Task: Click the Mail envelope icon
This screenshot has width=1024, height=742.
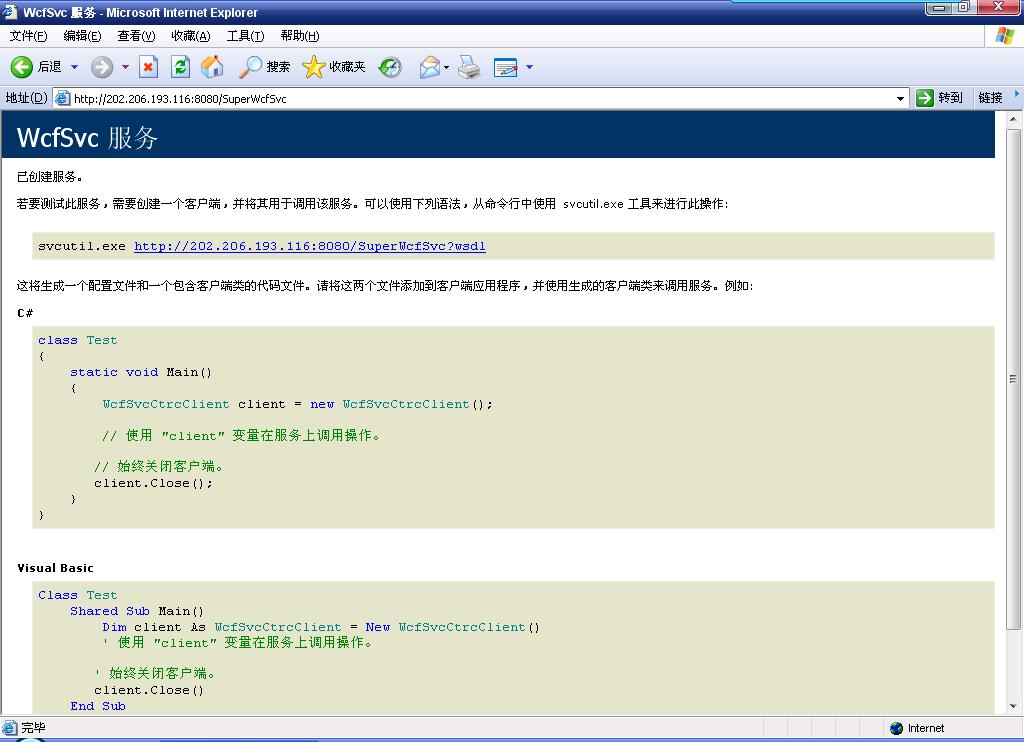Action: pos(429,67)
